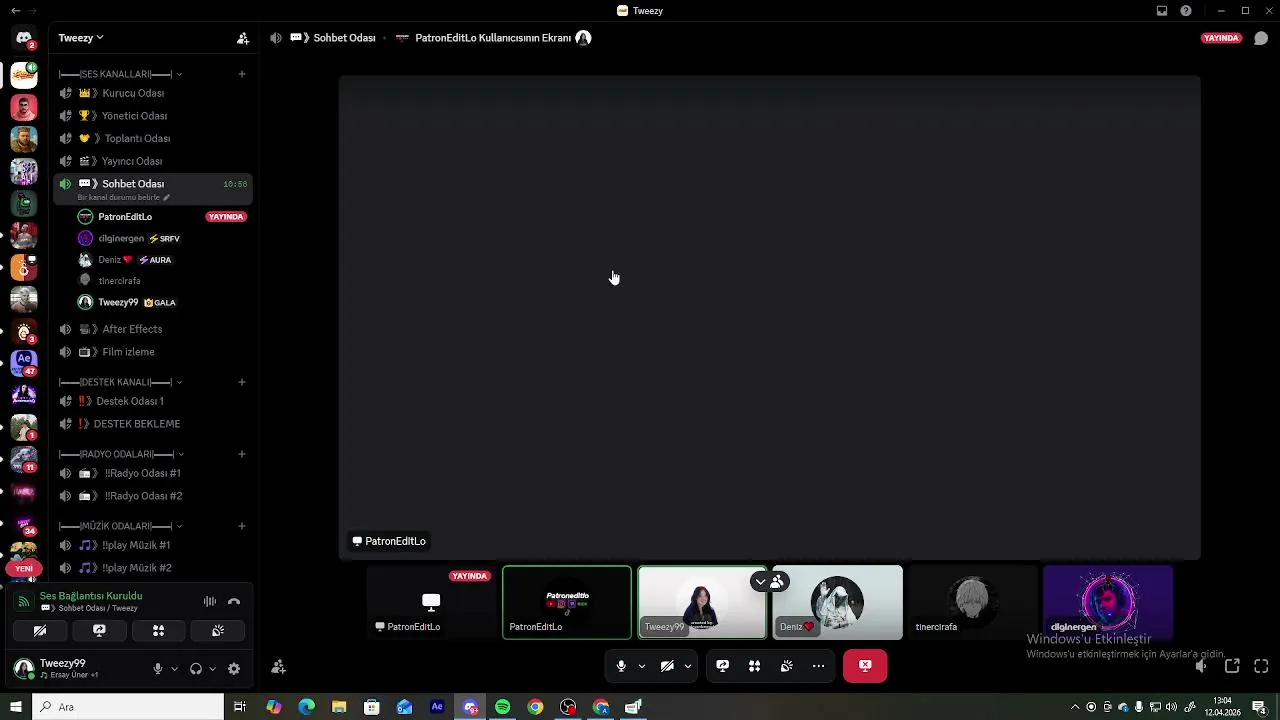Open output device options arrow in user panel

[212, 669]
